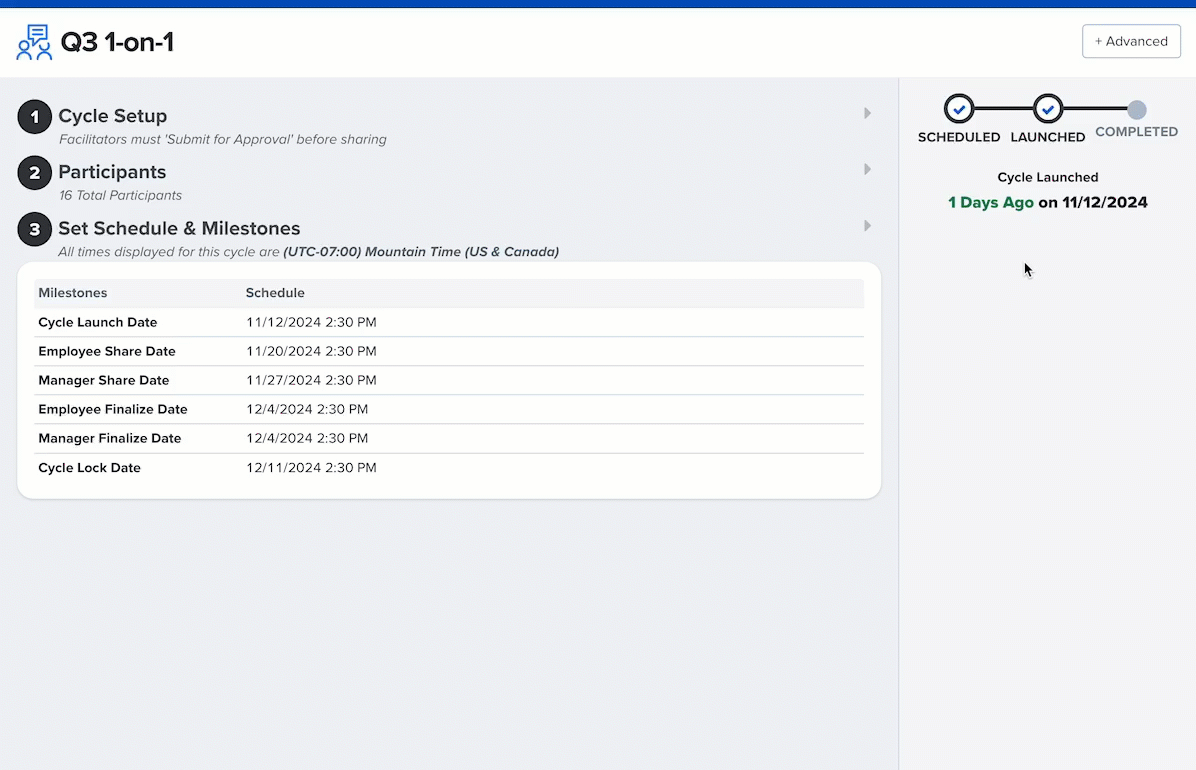Click the Cycle Launch Date row
The image size is (1196, 770).
coord(98,322)
